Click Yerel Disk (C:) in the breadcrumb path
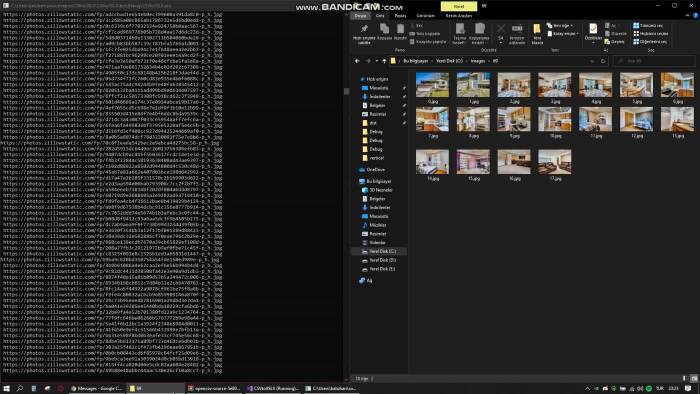 pos(449,61)
